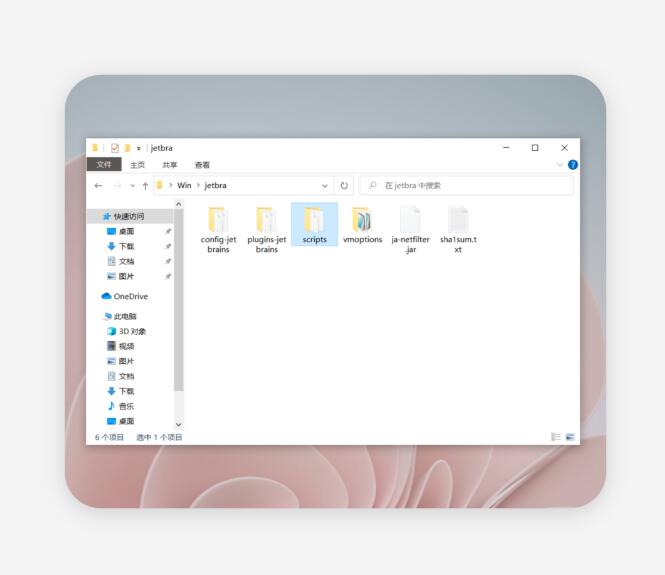Select the config-jetbrains folder
The height and width of the screenshot is (575, 665).
coord(218,229)
